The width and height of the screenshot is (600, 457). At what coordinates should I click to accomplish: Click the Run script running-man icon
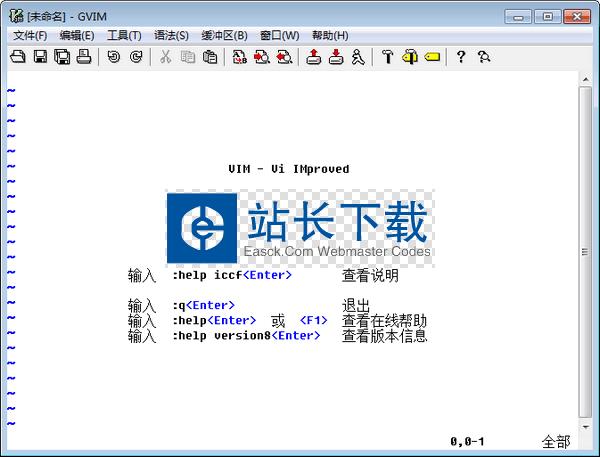pos(358,57)
